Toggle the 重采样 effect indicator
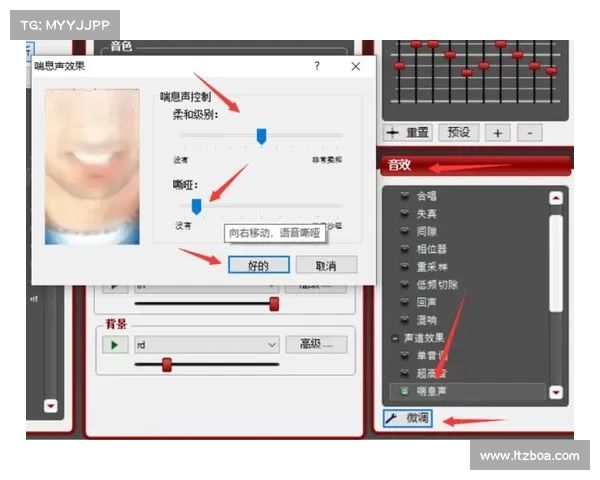This screenshot has width=600, height=480. point(404,266)
